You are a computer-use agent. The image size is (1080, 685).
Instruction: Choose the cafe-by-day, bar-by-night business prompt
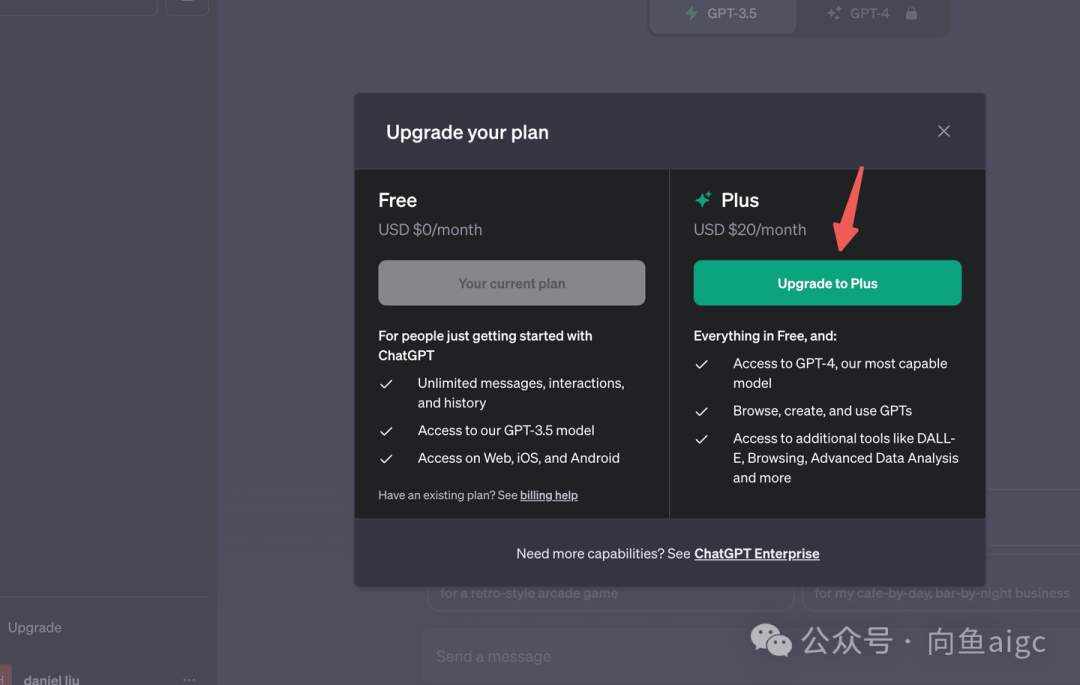(941, 593)
